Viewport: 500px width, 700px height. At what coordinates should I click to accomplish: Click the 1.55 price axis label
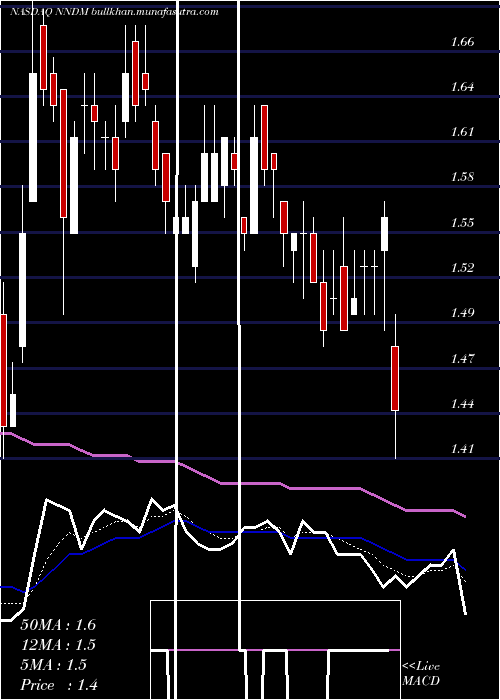(x=462, y=223)
